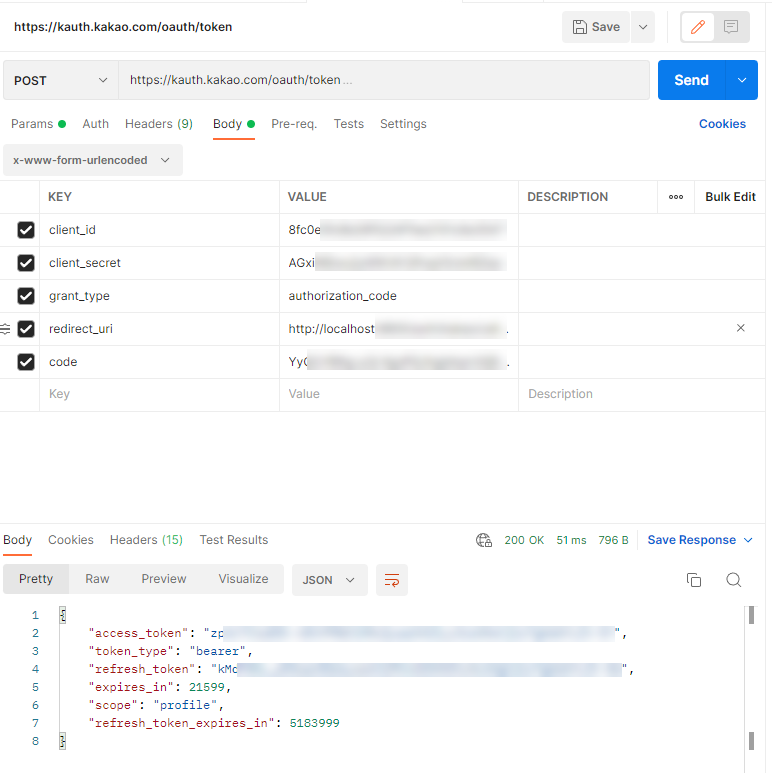The height and width of the screenshot is (773, 772).
Task: Click the "scope": "profile" line
Action: (x=156, y=705)
